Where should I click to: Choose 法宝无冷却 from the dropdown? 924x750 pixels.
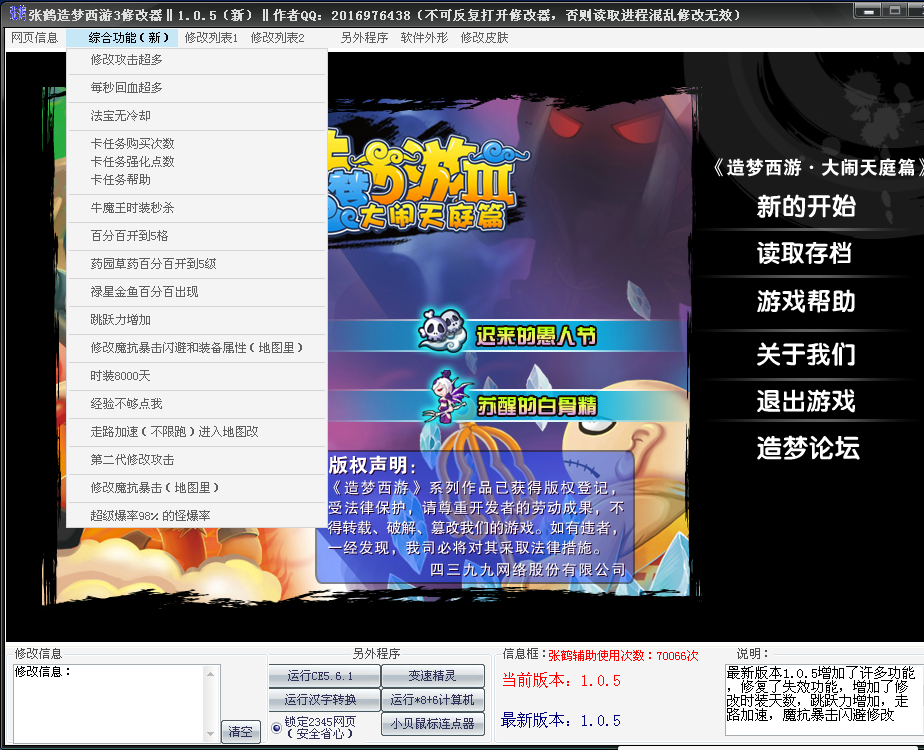point(197,116)
